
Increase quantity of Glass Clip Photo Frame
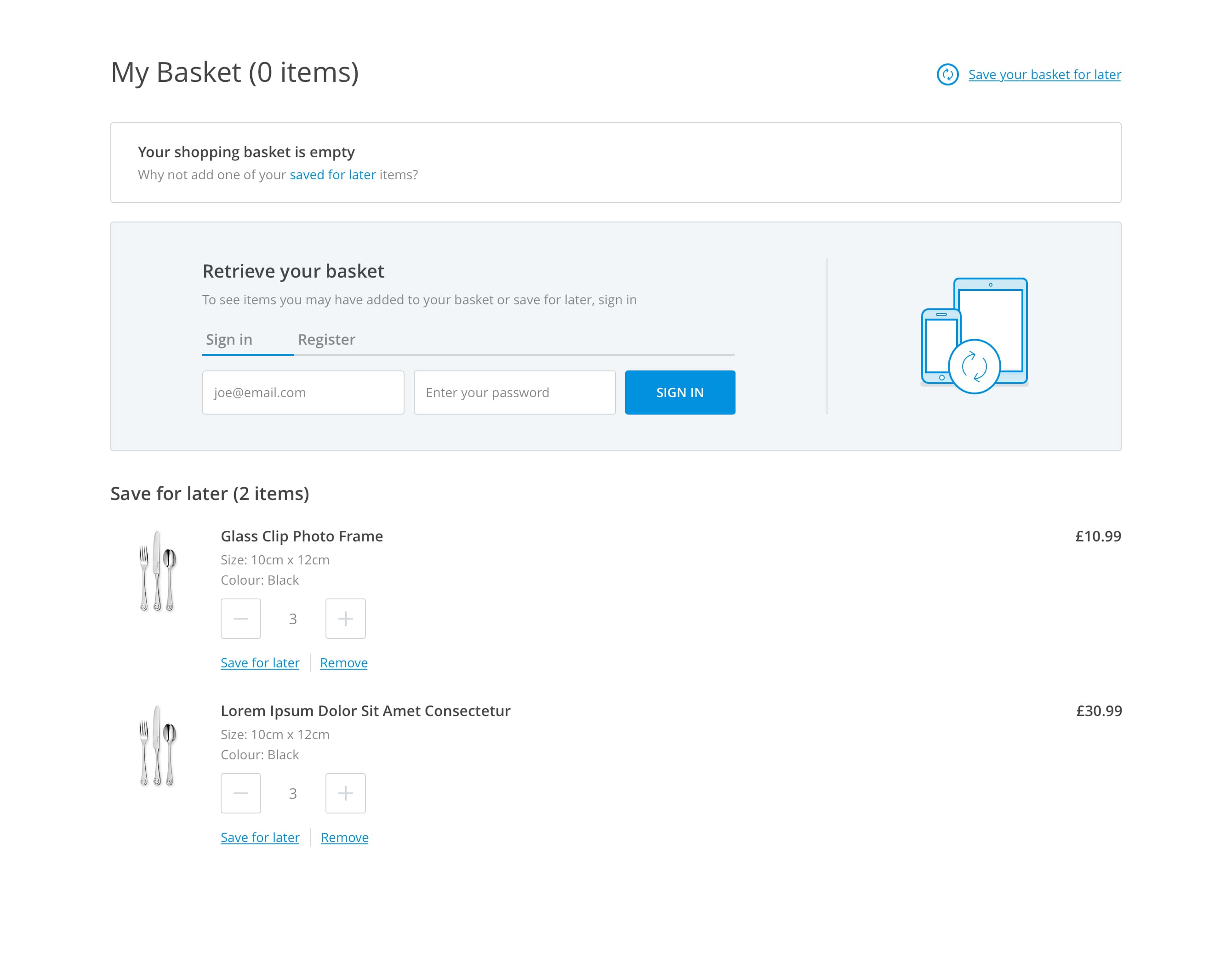tap(345, 619)
